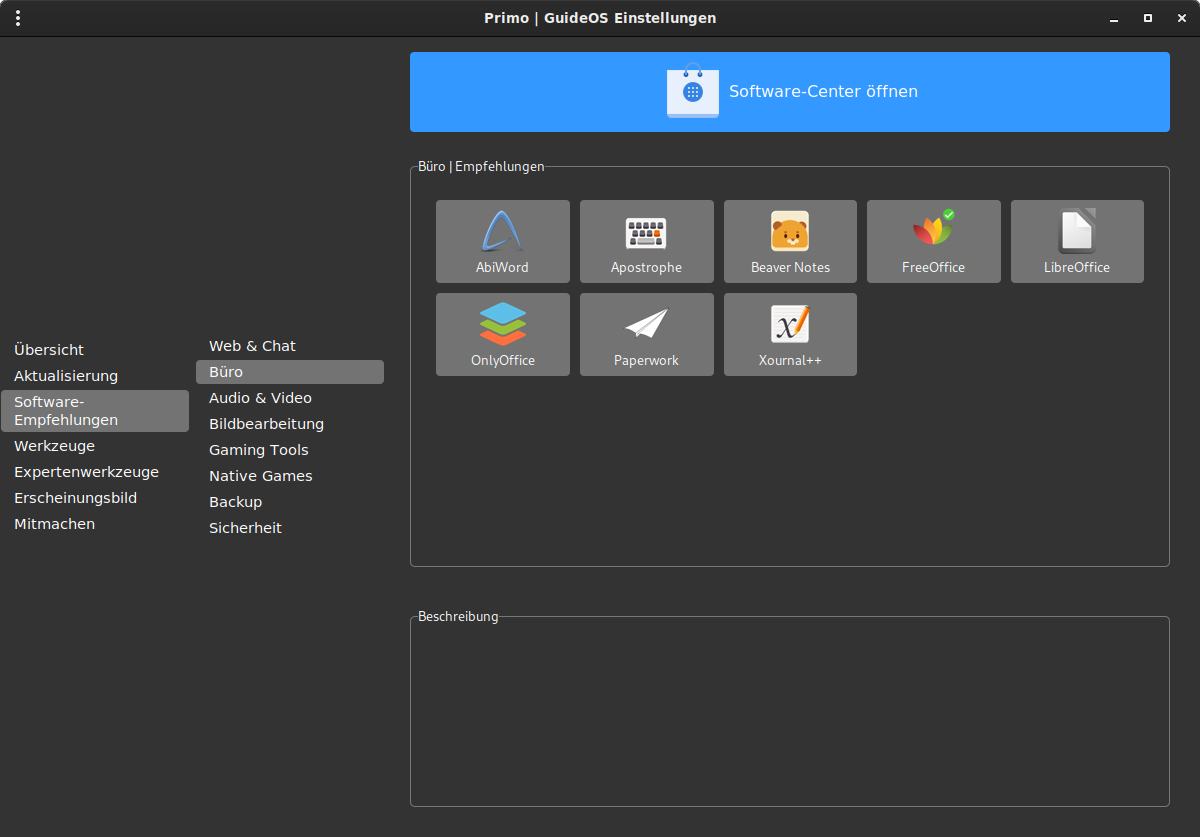The height and width of the screenshot is (837, 1200).
Task: Select the OnlyOffice layers icon
Action: point(503,324)
